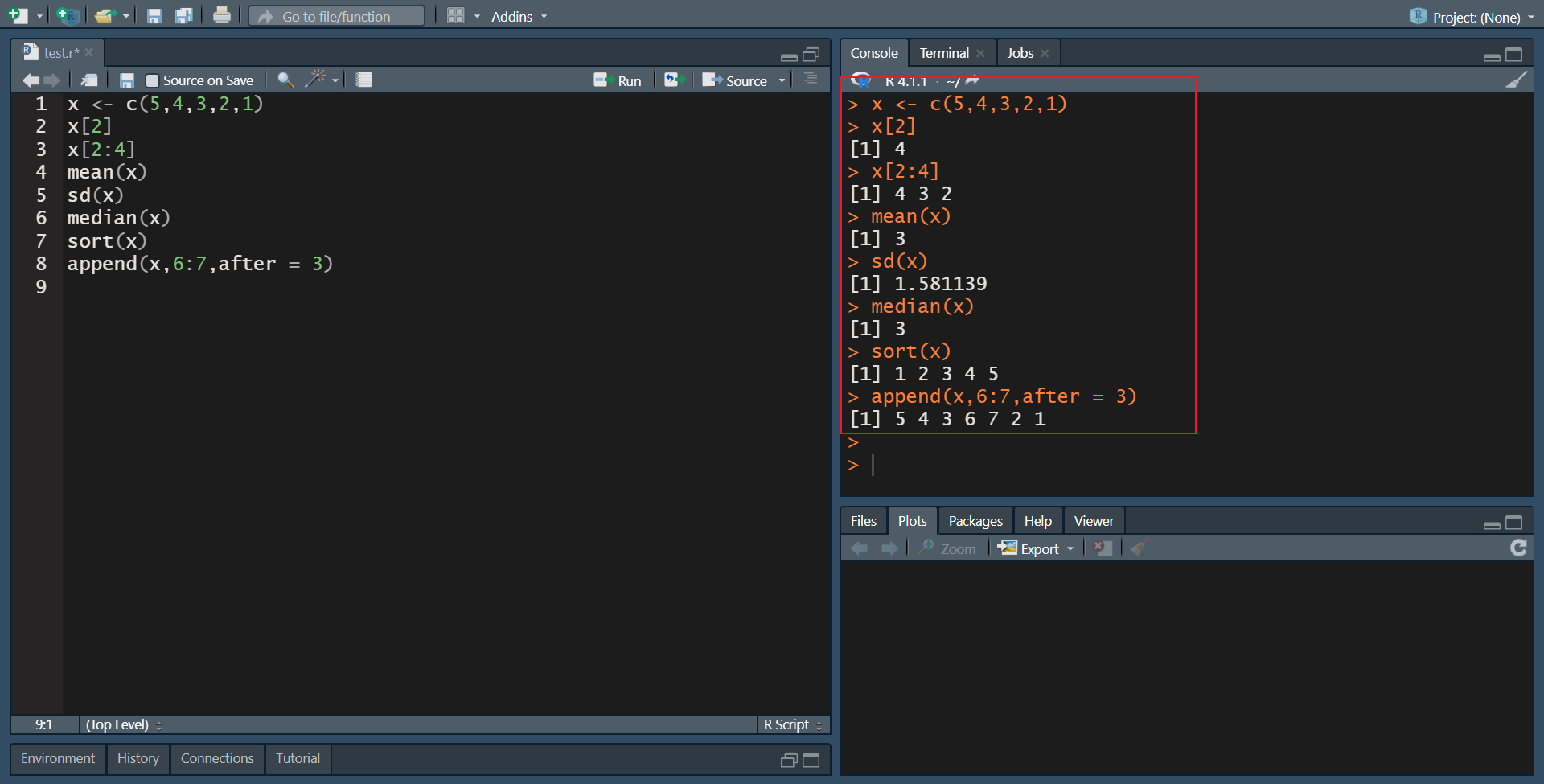
Task: Select the Plots tab
Action: 912,521
